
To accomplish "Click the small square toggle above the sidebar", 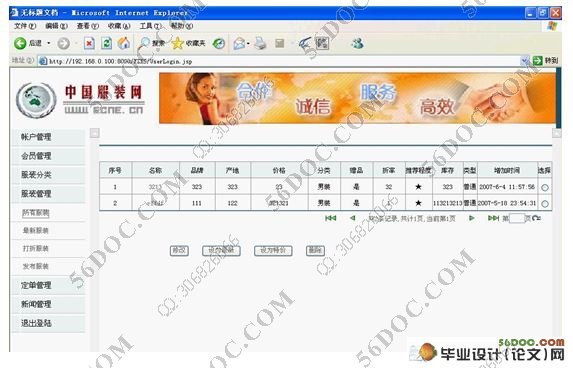I will tap(95, 133).
